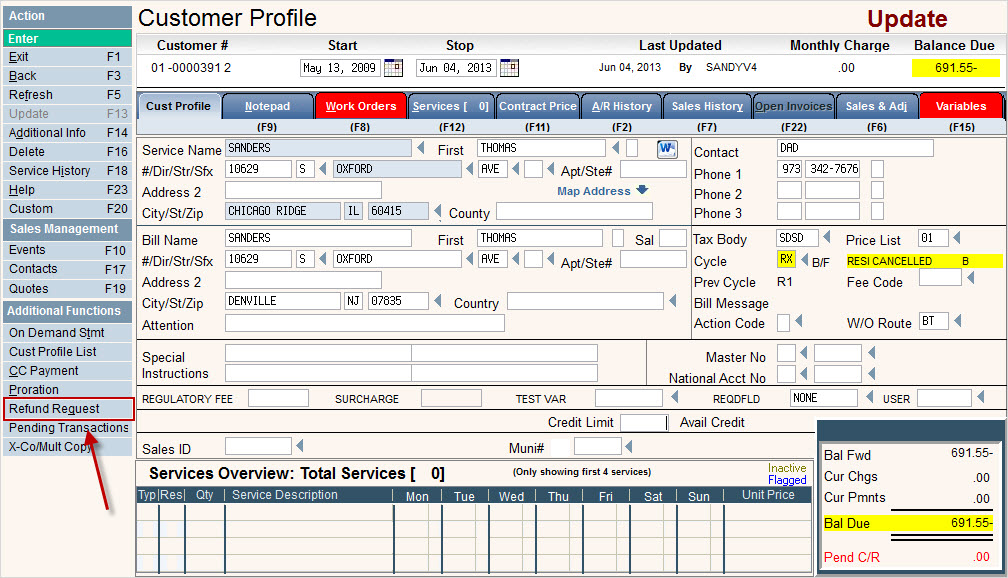Click the highlighted Enter action
The height and width of the screenshot is (578, 1008).
click(68, 38)
